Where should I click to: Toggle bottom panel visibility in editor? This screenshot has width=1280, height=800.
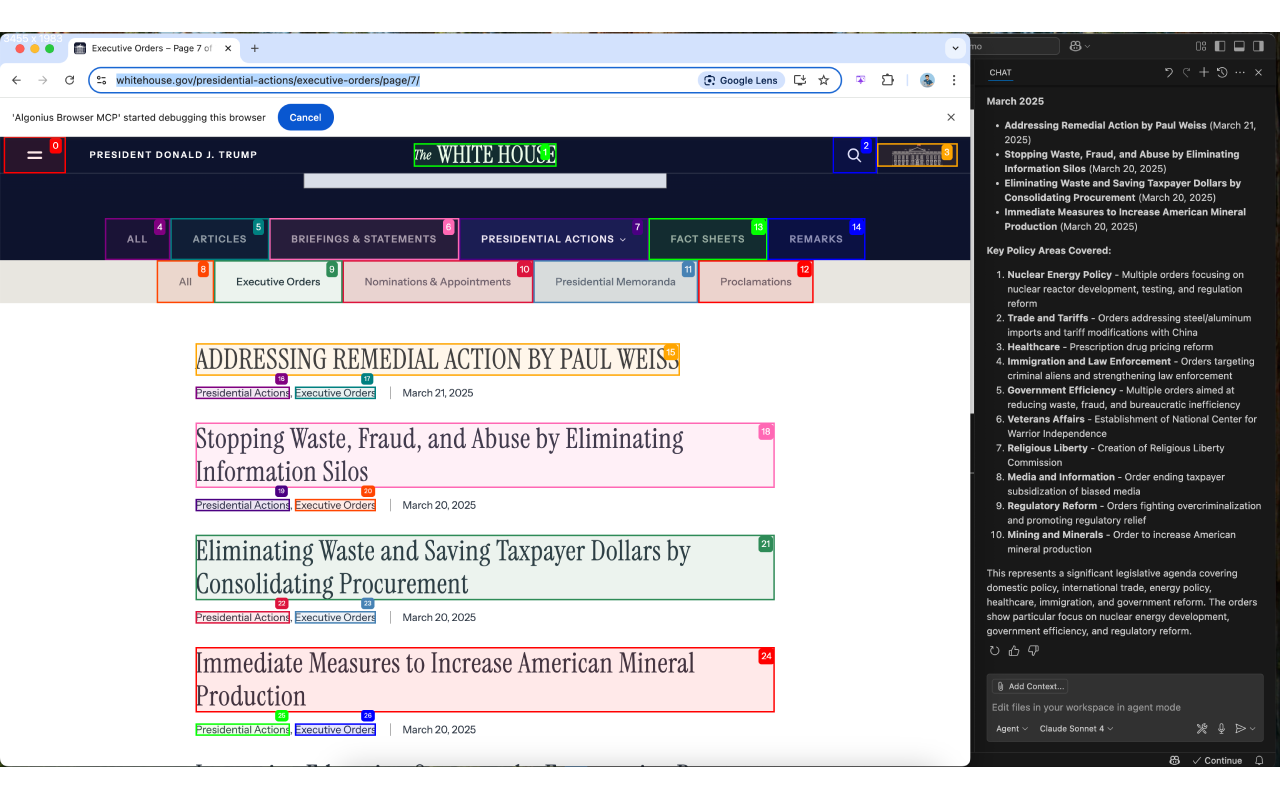(x=1239, y=46)
